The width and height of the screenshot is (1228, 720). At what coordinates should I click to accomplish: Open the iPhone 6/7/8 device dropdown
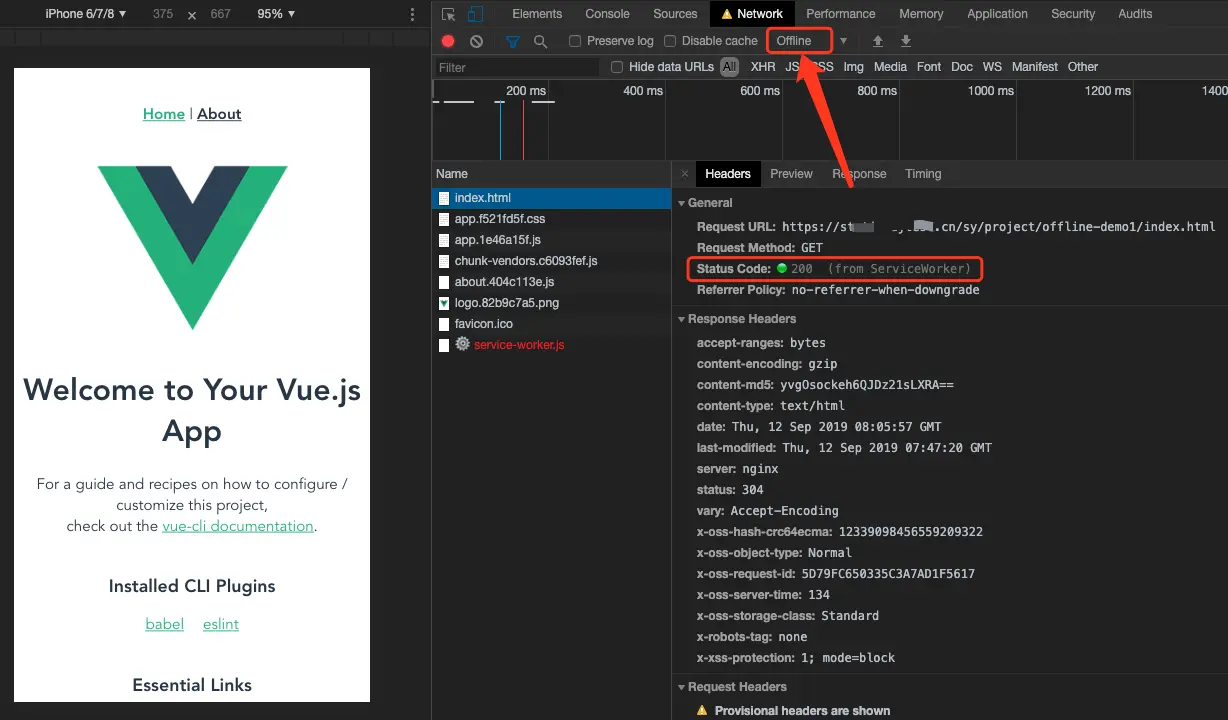[x=86, y=14]
